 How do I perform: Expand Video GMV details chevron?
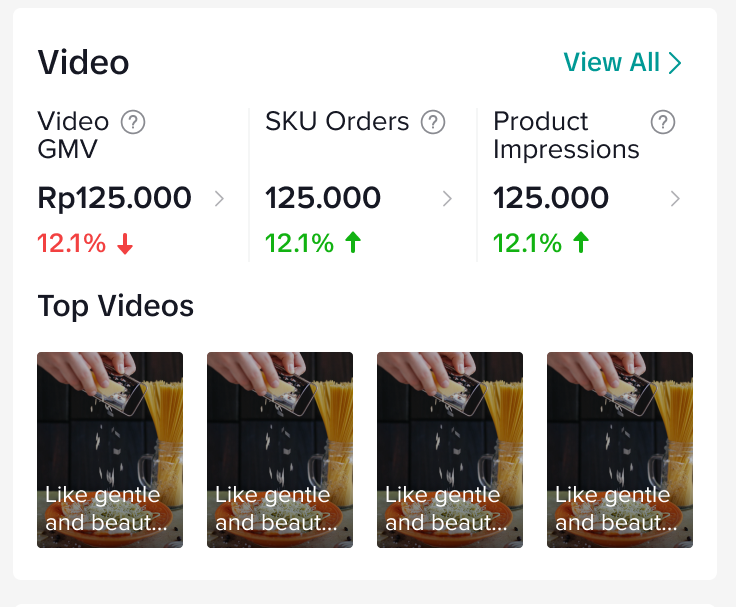tap(219, 199)
